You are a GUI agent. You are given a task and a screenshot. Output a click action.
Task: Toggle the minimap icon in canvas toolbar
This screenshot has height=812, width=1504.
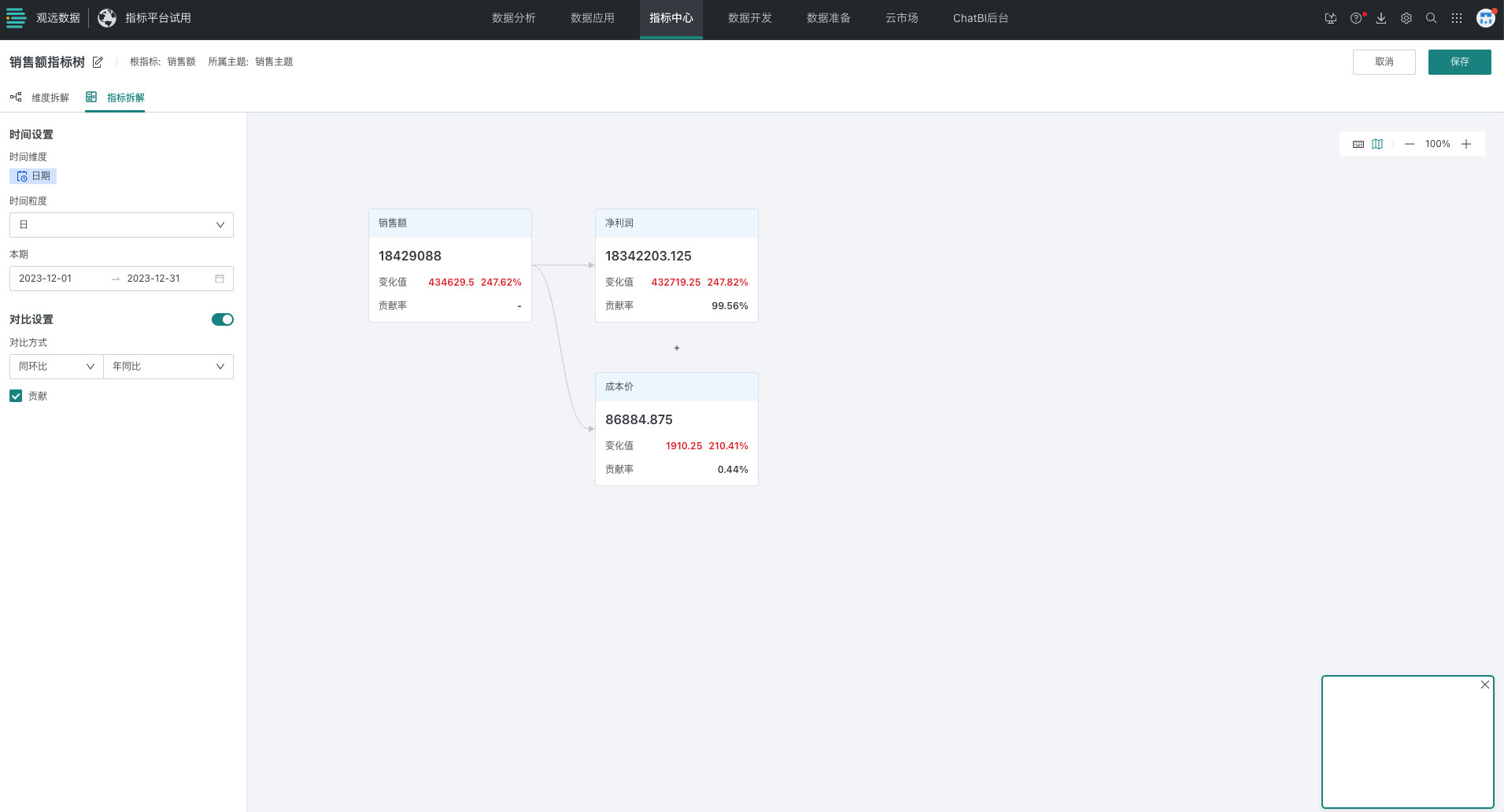[1377, 144]
